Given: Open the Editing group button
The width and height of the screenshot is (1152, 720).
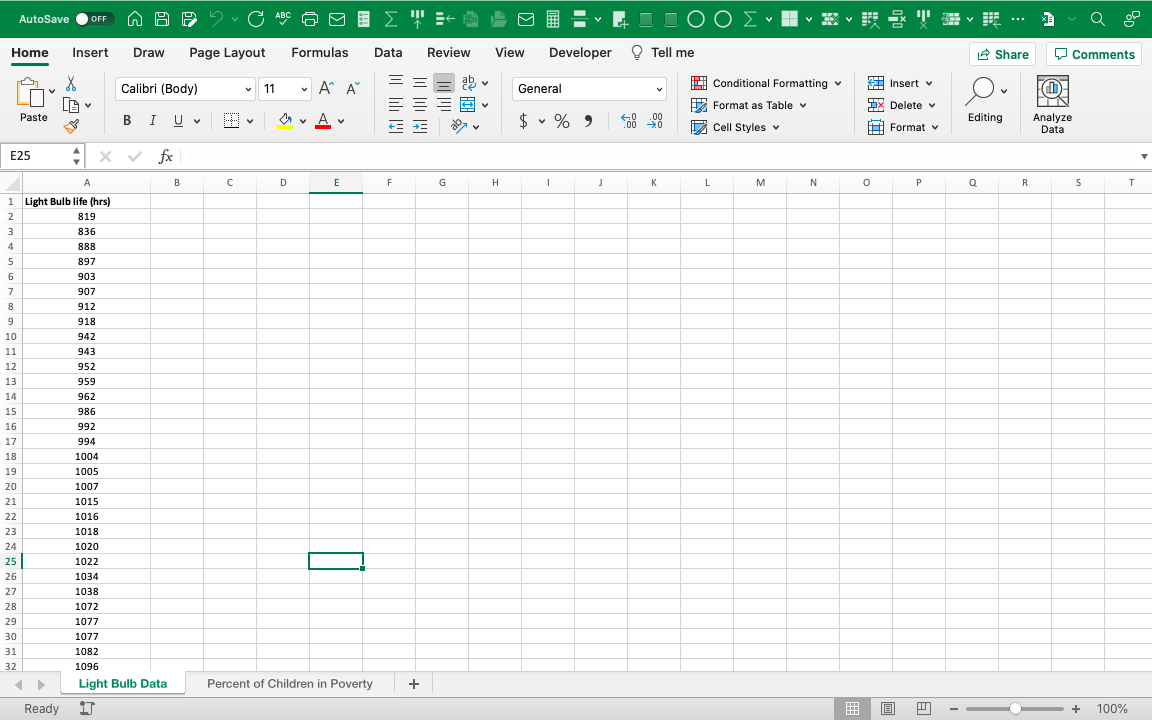Looking at the screenshot, I should pos(984,100).
